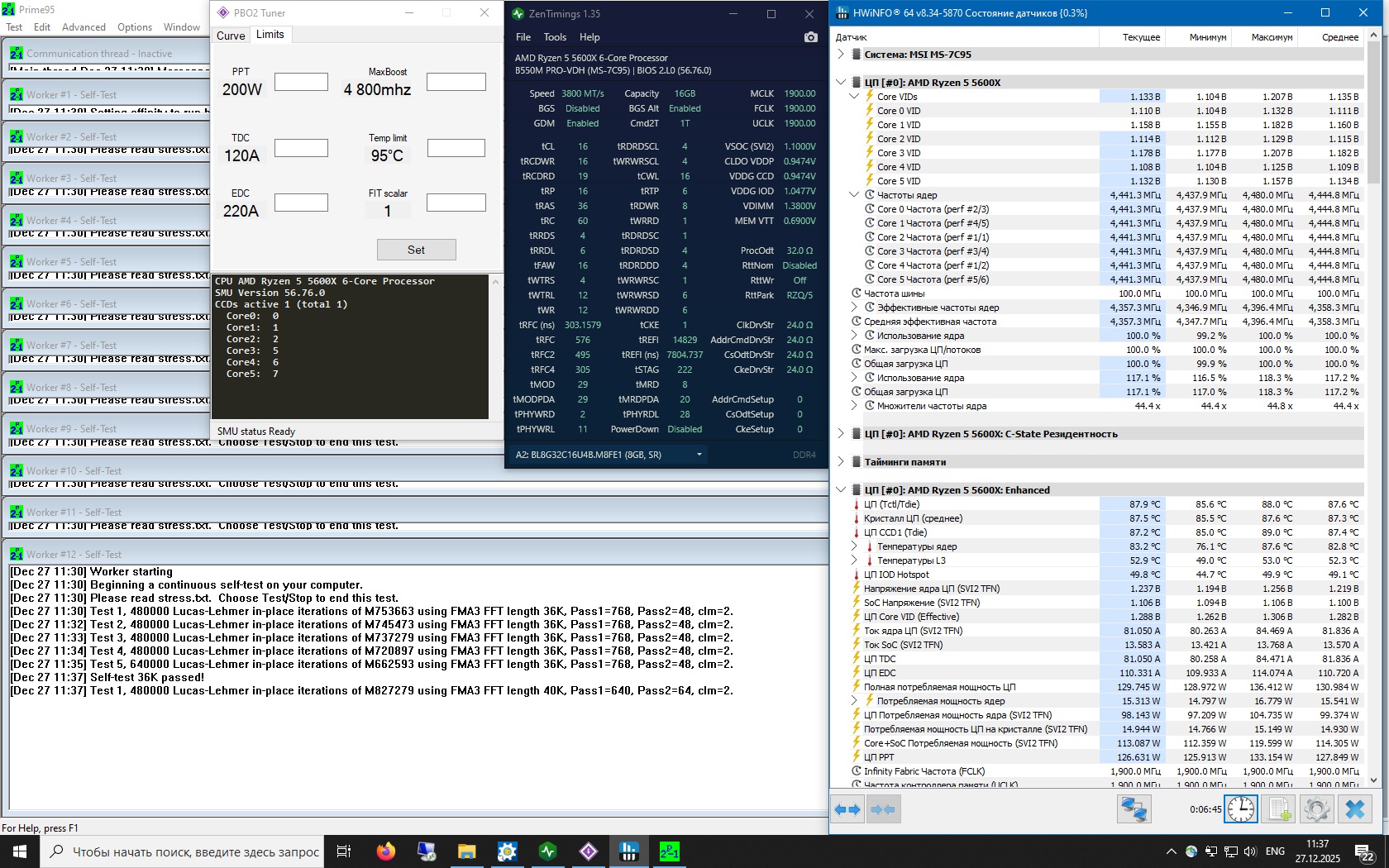Viewport: 1389px width, 868px height.
Task: Open the Prime95 Options menu
Action: pos(135,27)
